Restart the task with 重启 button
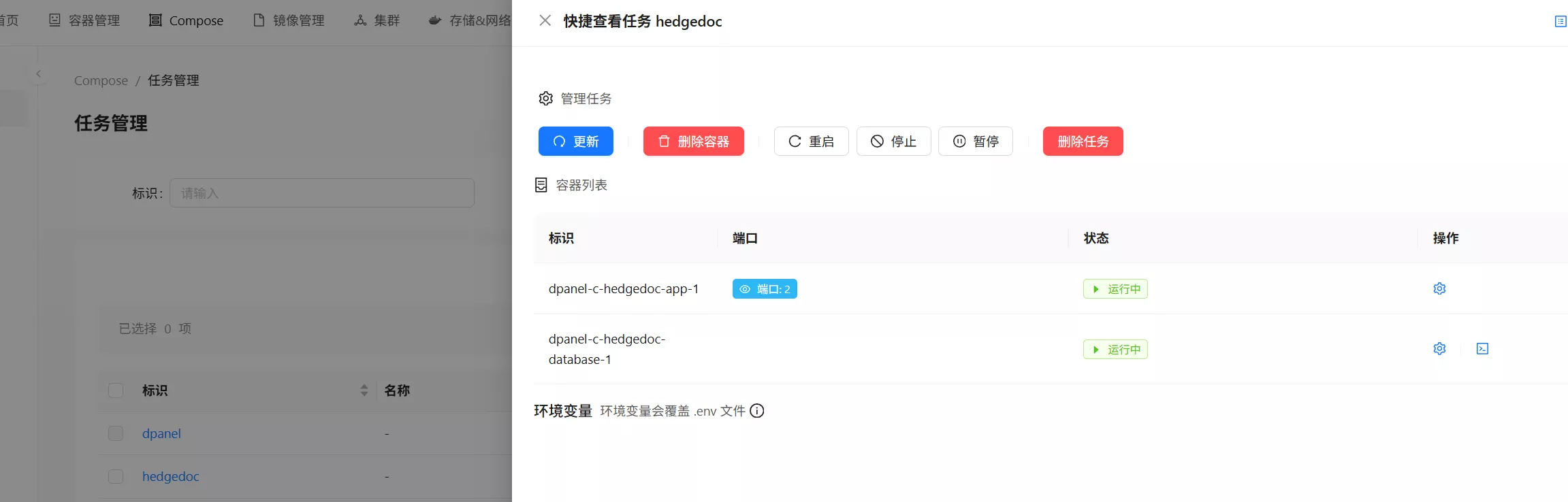The image size is (1568, 502). [x=811, y=141]
